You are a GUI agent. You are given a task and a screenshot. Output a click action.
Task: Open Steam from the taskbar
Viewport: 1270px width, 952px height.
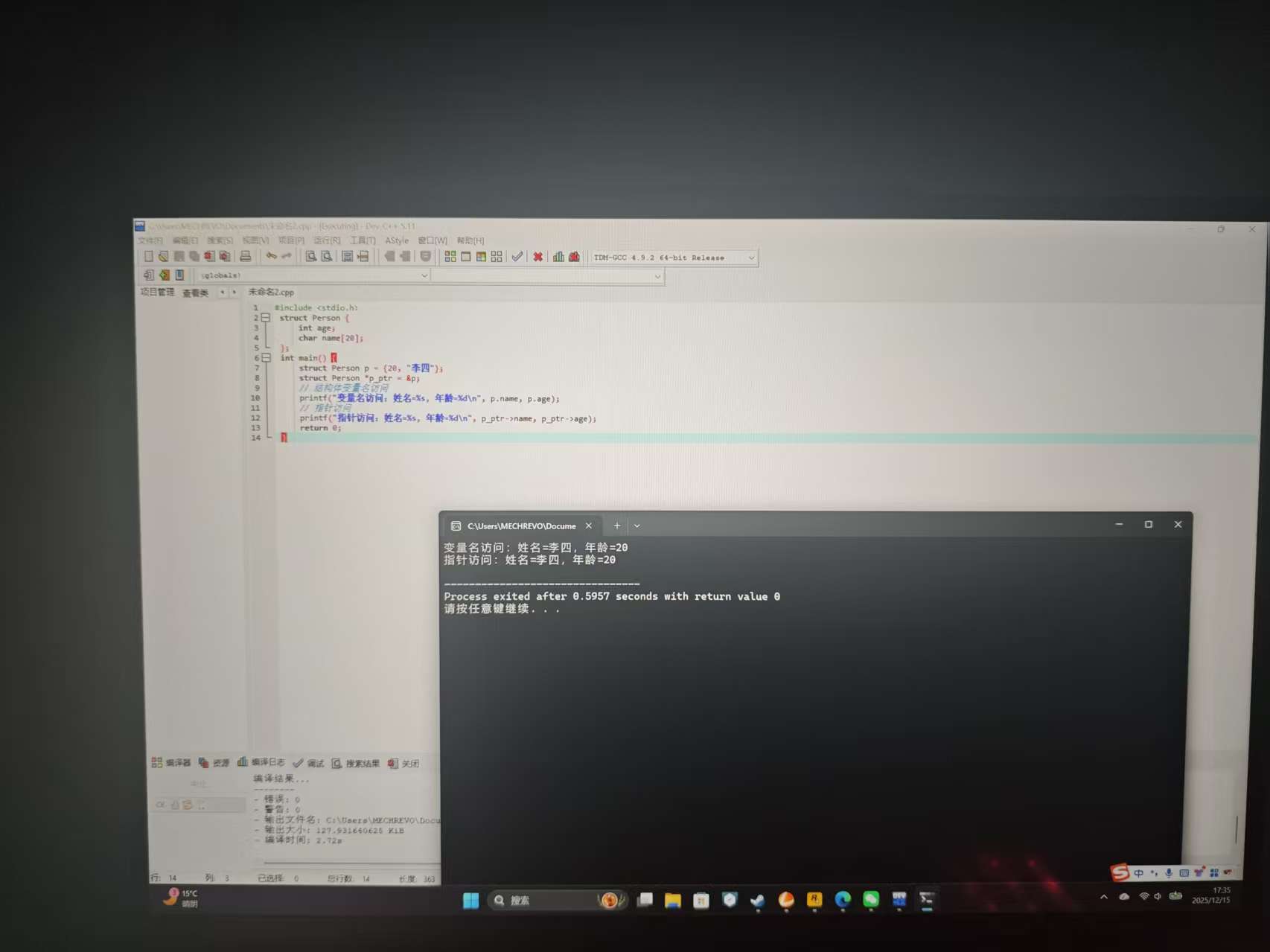pyautogui.click(x=757, y=901)
